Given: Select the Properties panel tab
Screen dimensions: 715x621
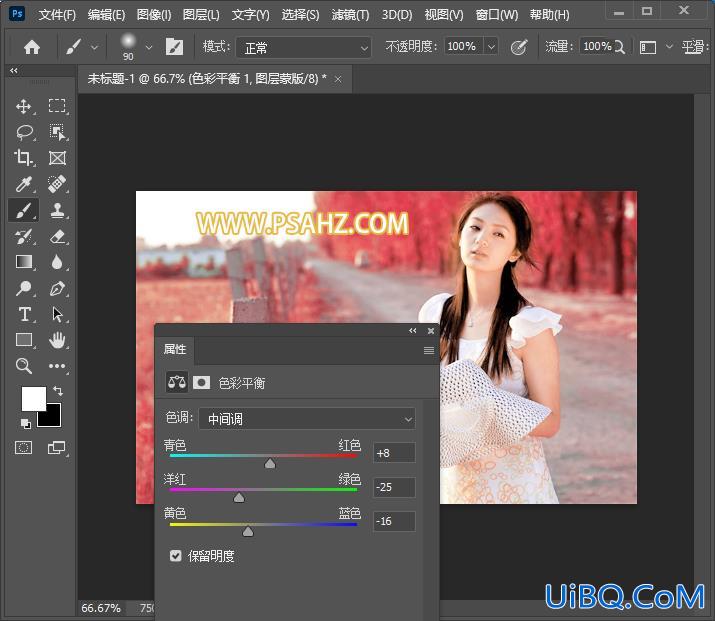Looking at the screenshot, I should tap(175, 350).
